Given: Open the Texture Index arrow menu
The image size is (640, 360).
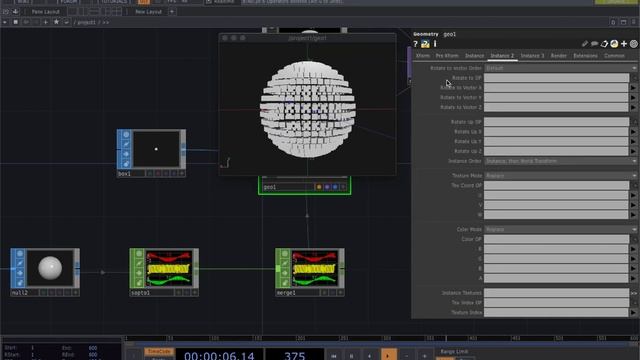Looking at the screenshot, I should coord(633,313).
